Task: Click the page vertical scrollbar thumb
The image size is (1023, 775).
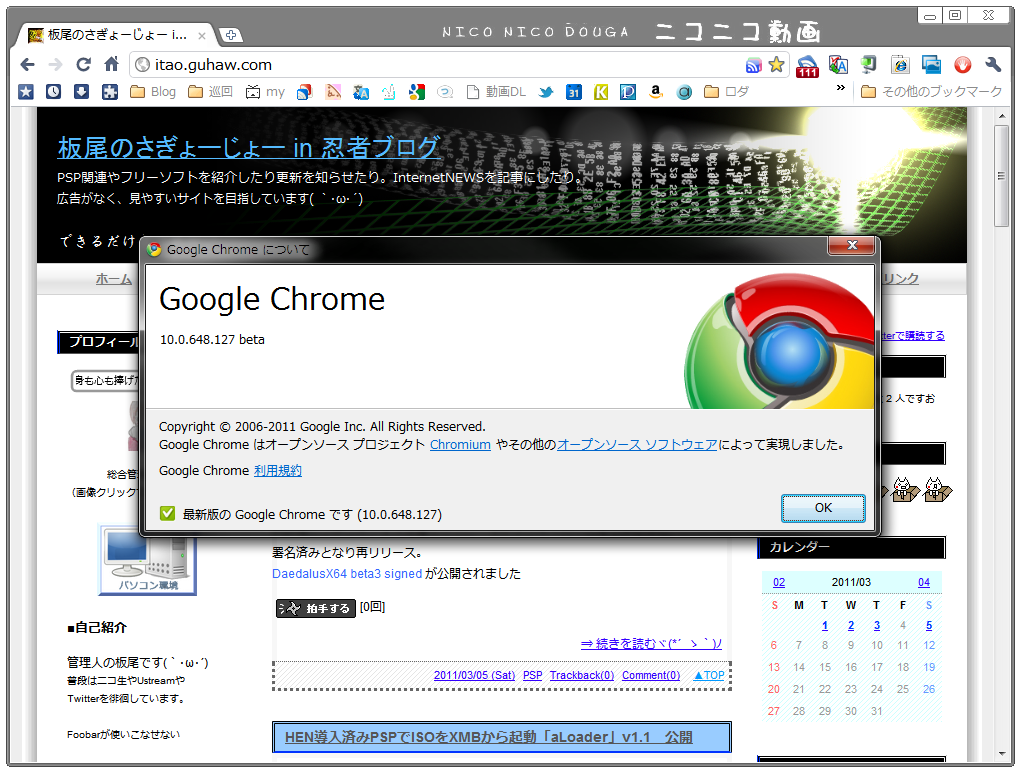Action: point(1001,176)
